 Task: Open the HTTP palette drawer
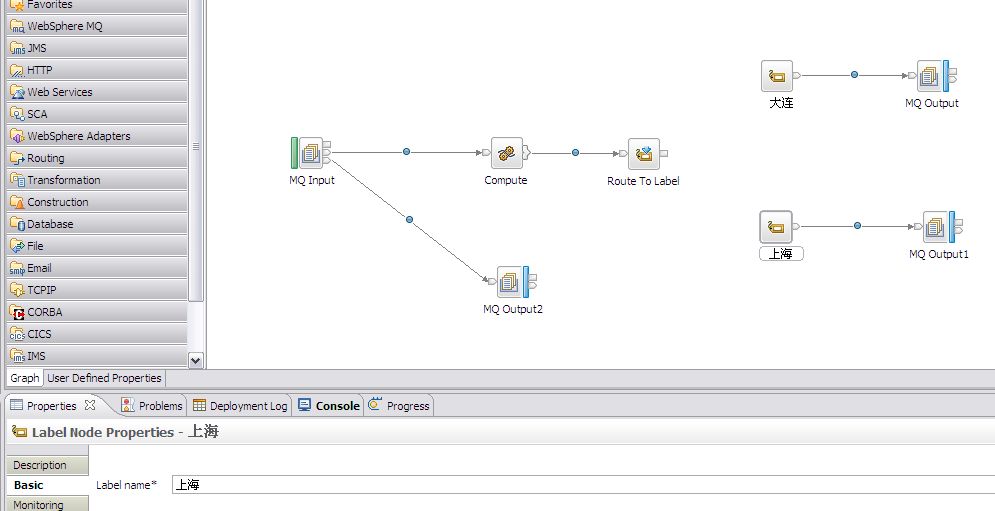pos(96,70)
